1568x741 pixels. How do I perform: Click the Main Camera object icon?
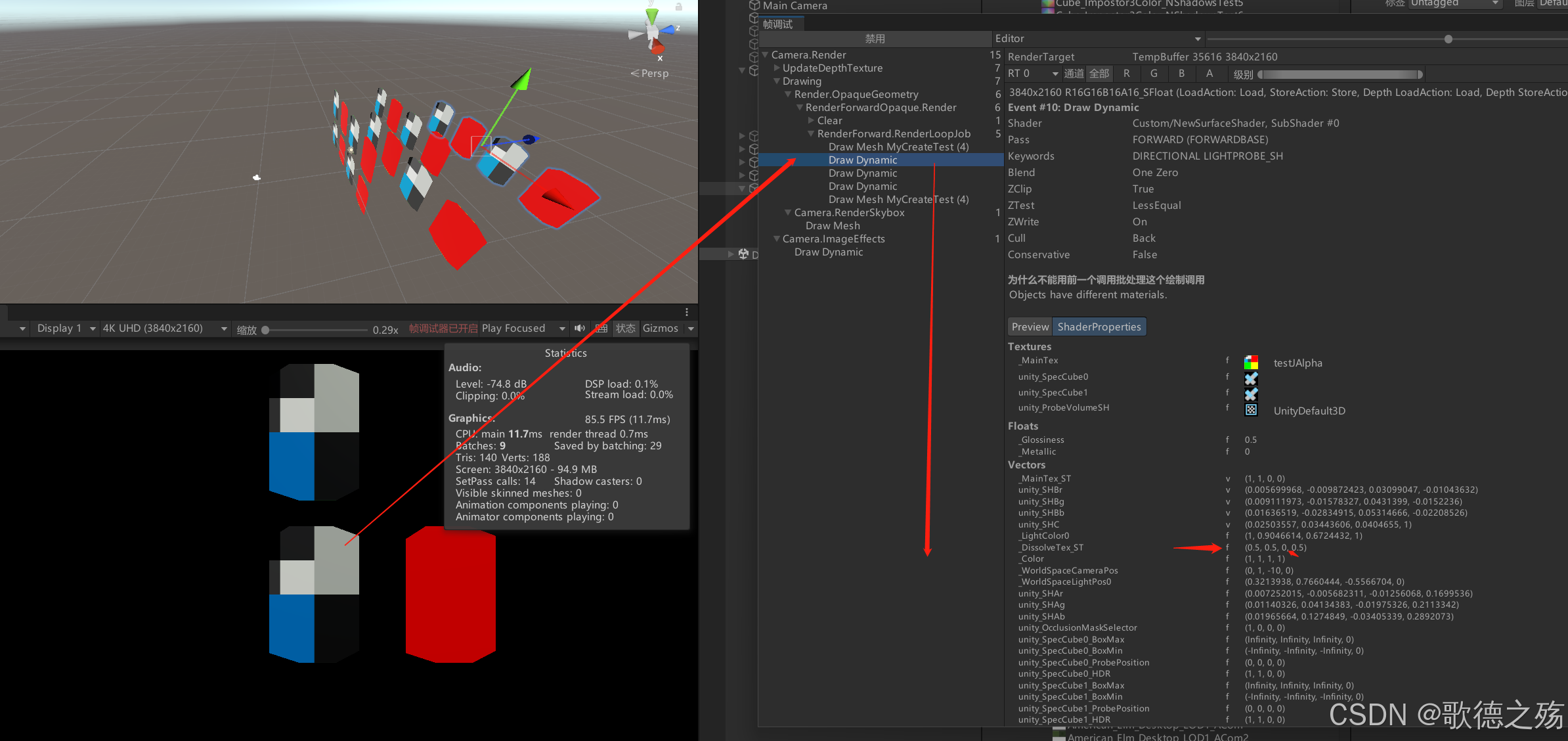(754, 5)
